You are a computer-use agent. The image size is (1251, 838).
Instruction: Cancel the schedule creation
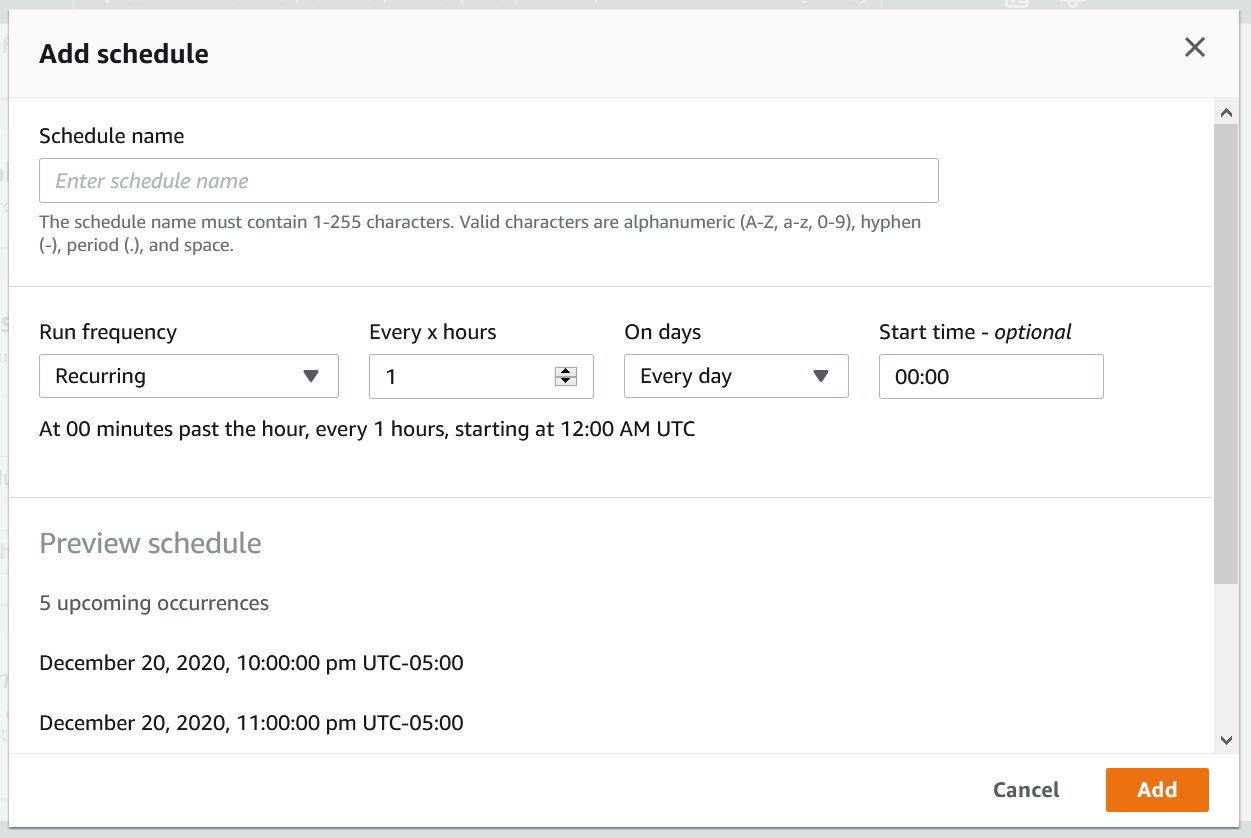pyautogui.click(x=1025, y=790)
